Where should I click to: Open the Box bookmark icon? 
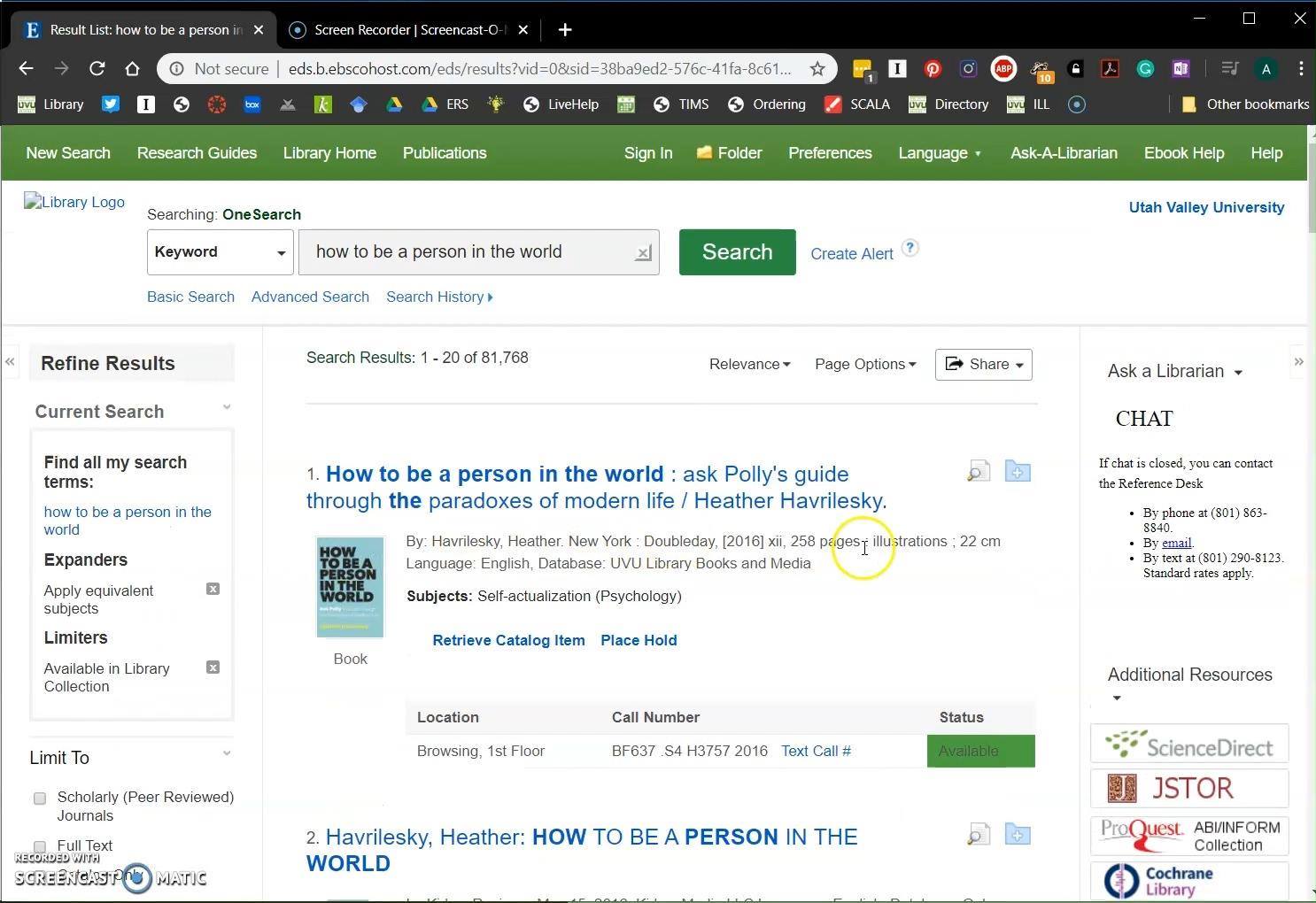(x=252, y=104)
